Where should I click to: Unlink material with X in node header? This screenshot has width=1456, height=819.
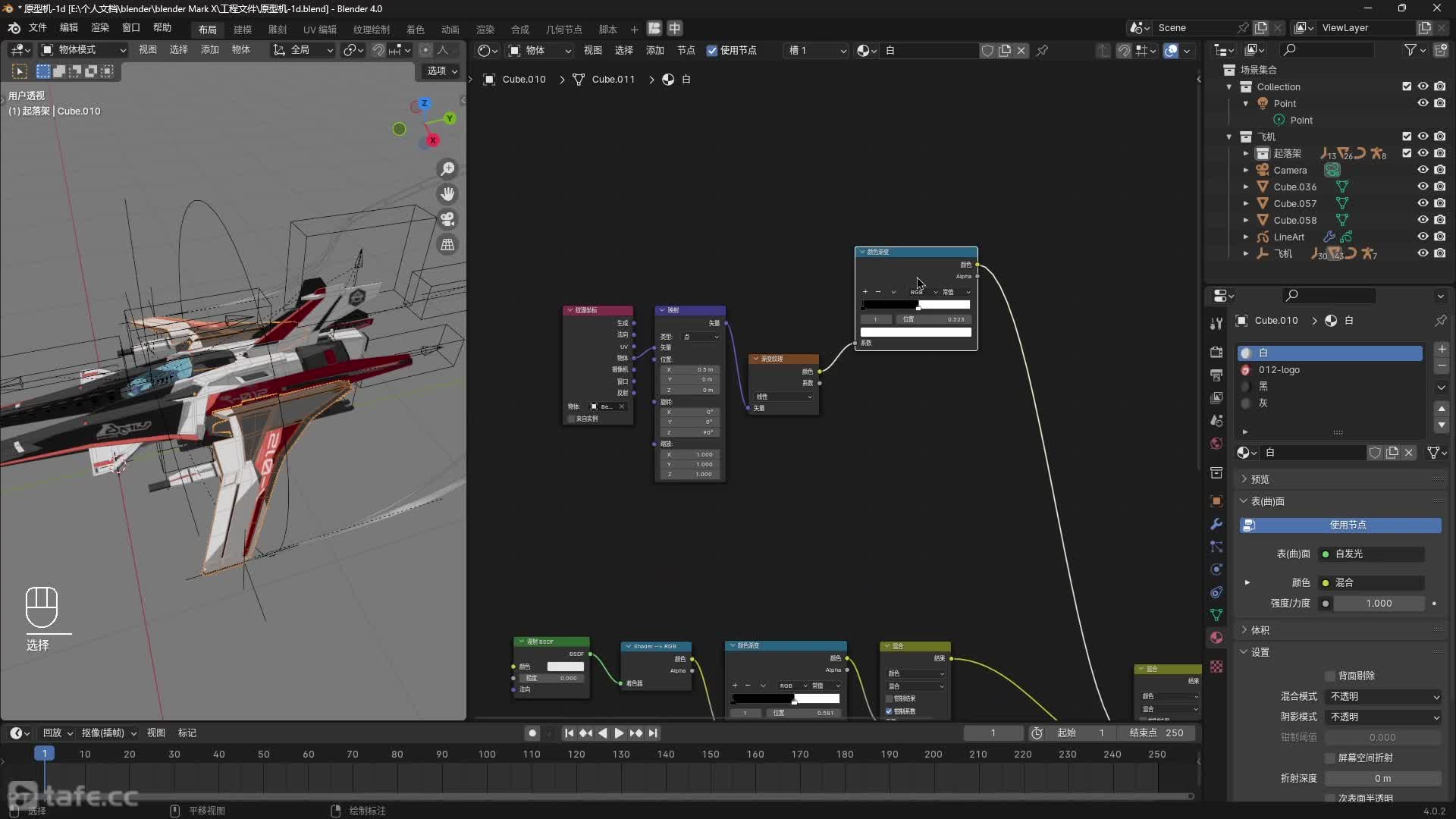pos(1021,51)
